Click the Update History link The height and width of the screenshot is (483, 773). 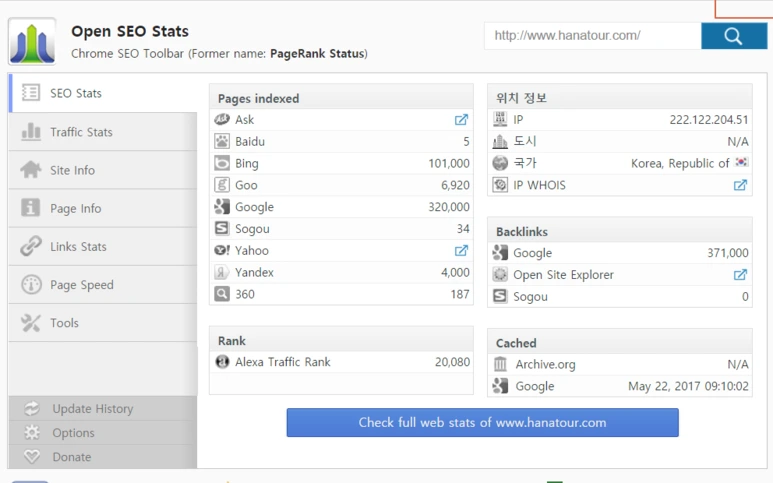click(x=93, y=409)
